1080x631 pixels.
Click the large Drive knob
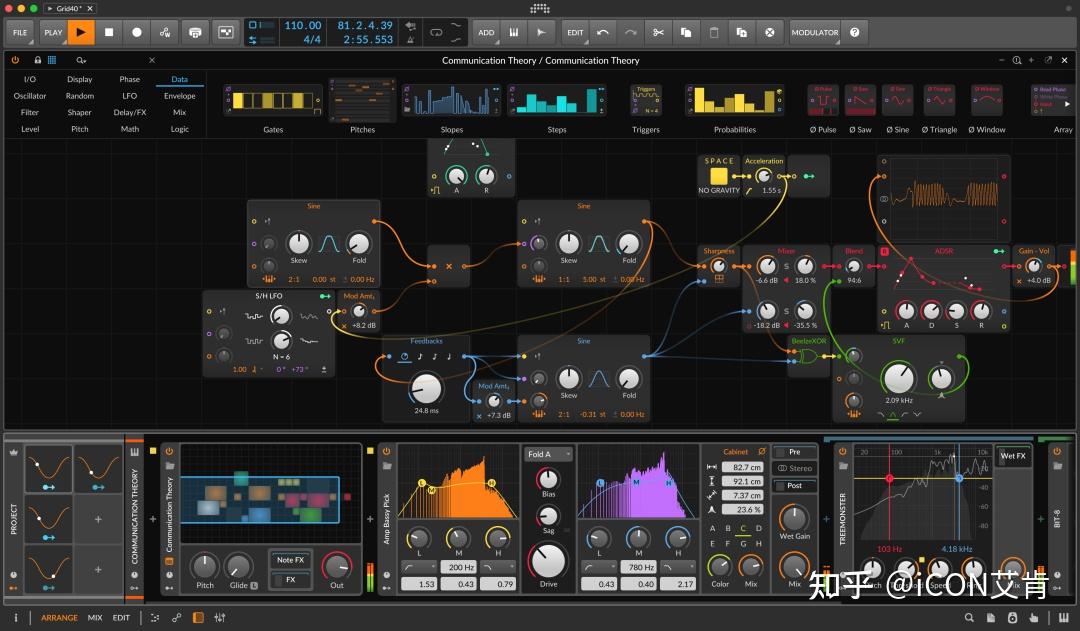point(548,561)
